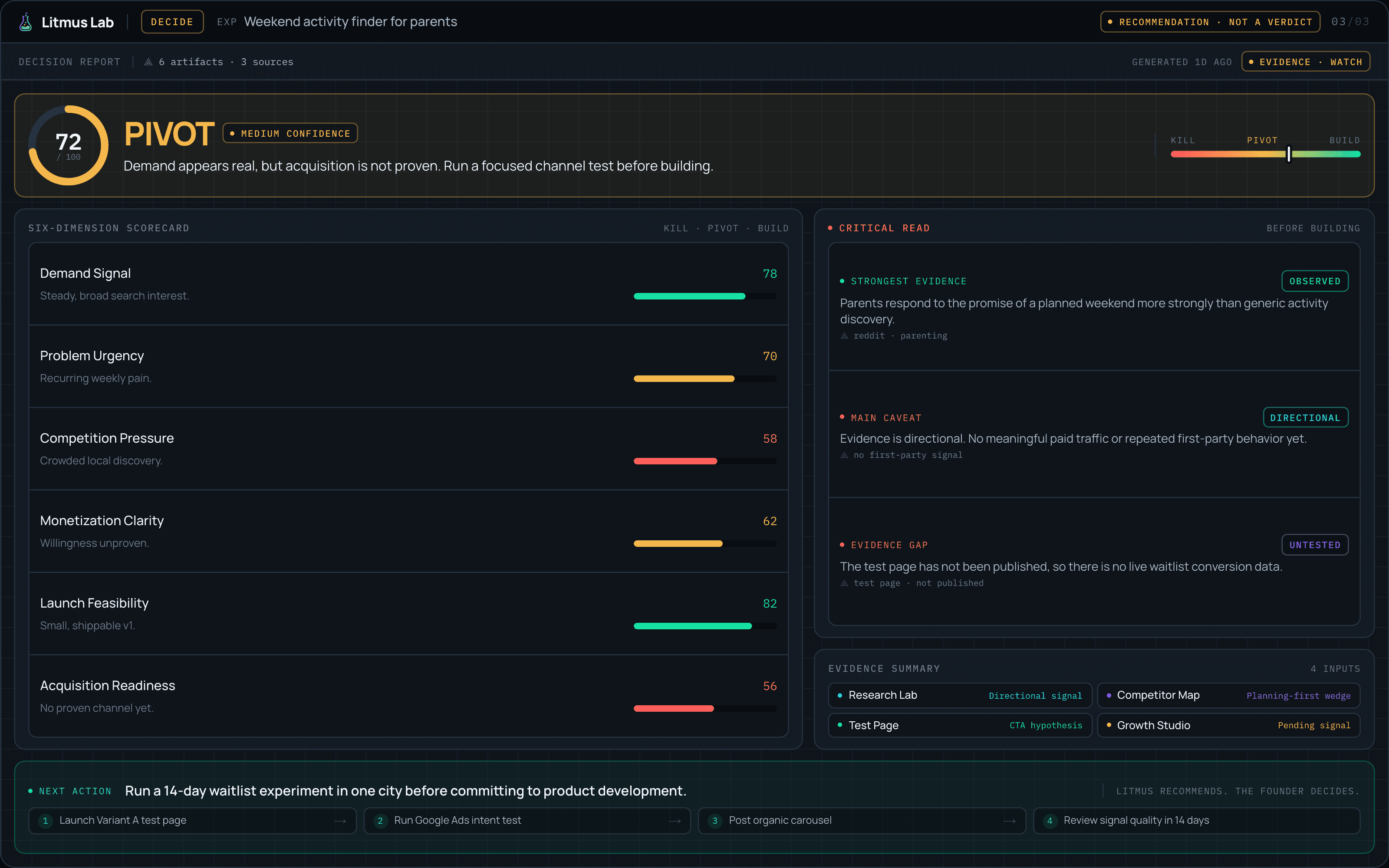Viewport: 1389px width, 868px height.
Task: Click the arrow on Run Google Ads intent test
Action: (x=675, y=821)
